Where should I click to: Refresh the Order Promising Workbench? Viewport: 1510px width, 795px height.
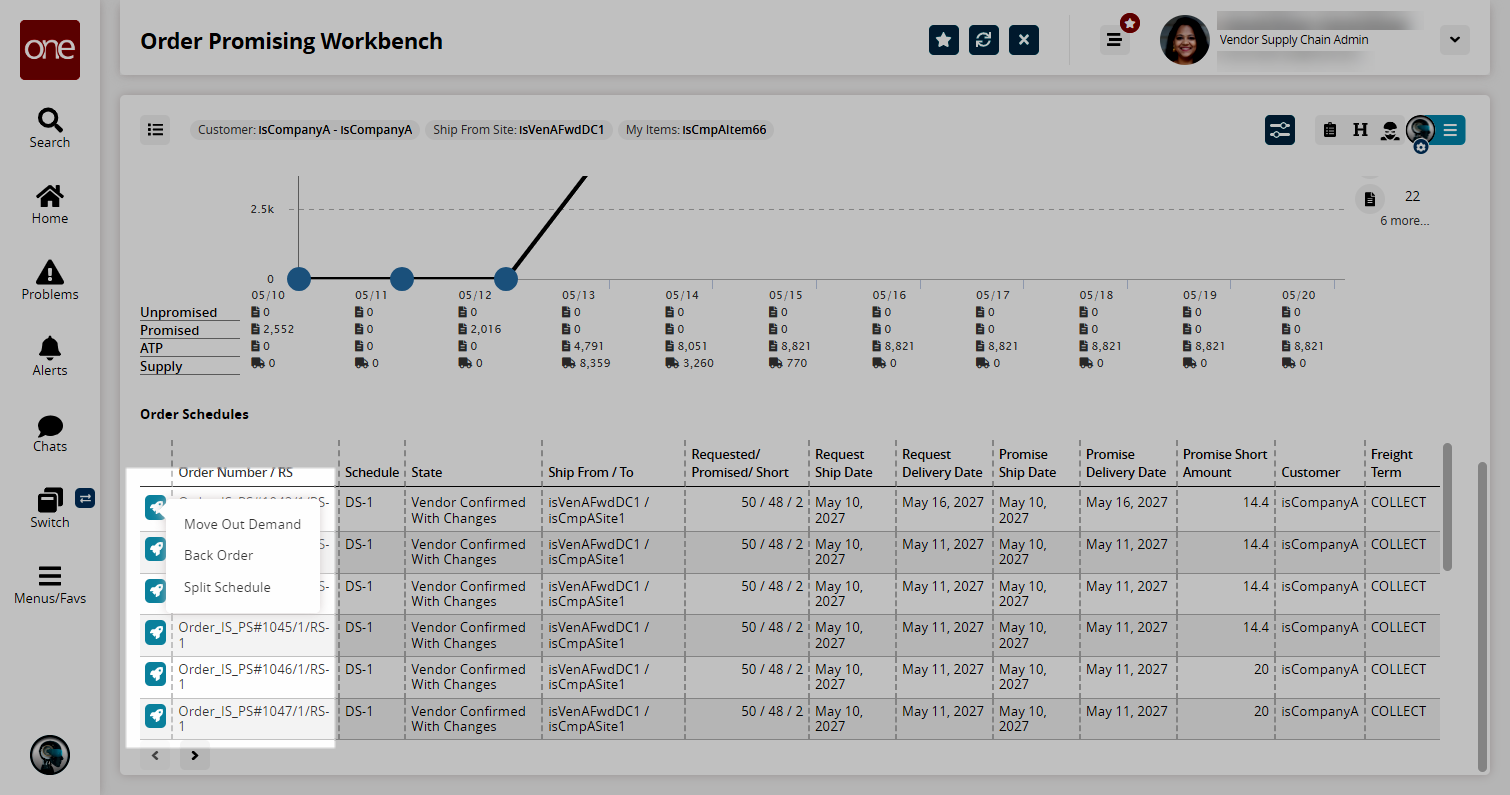pos(984,40)
